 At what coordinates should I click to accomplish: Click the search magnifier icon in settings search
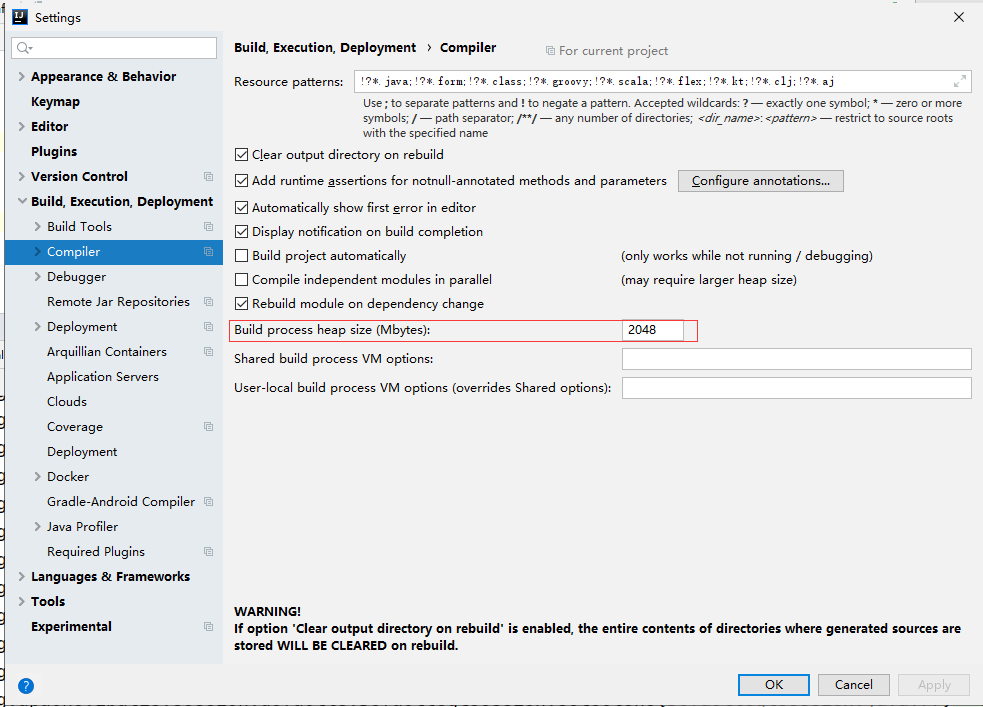[25, 48]
